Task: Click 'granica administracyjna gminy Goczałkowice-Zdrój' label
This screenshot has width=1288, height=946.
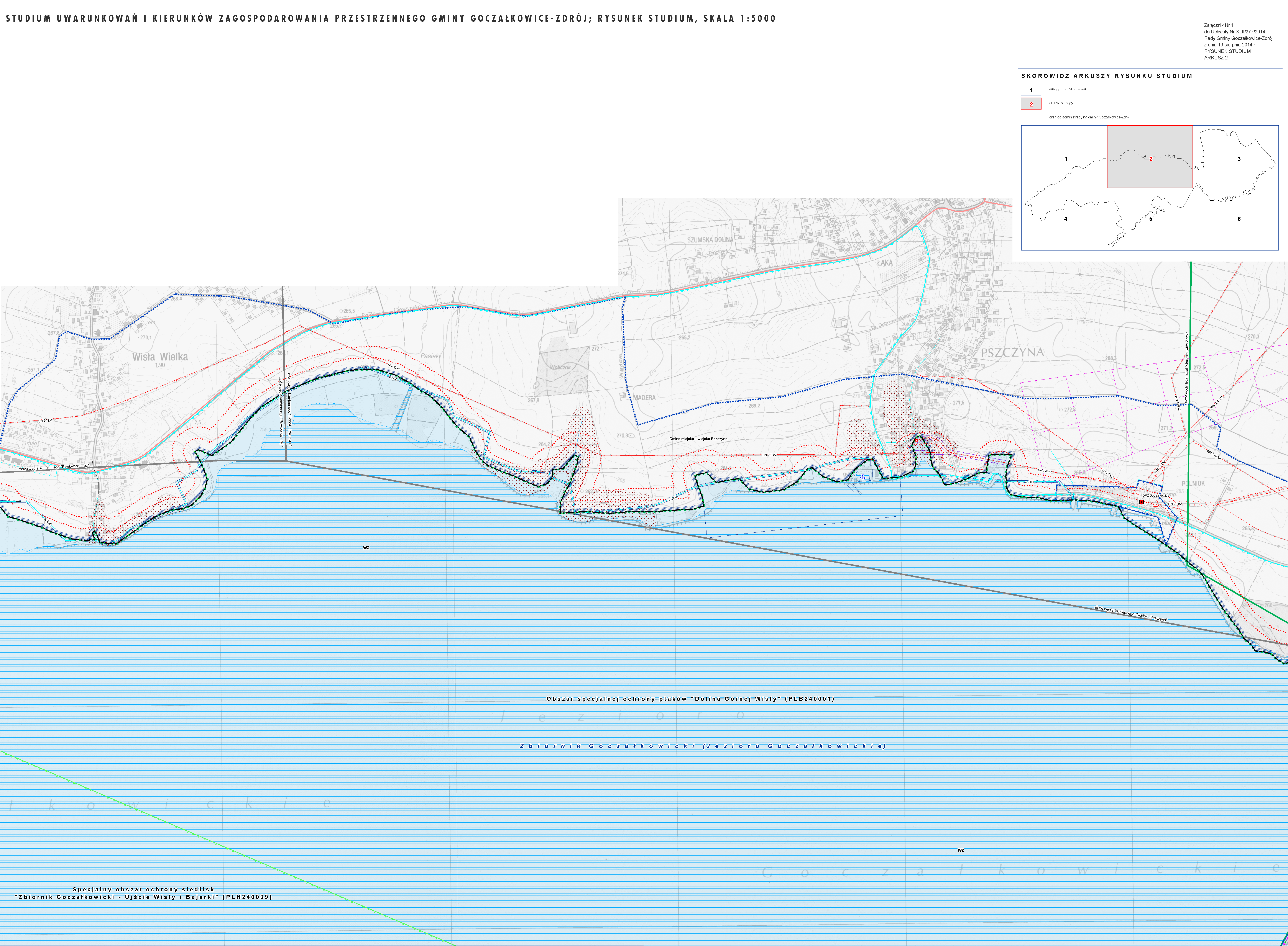Action: click(x=1089, y=117)
